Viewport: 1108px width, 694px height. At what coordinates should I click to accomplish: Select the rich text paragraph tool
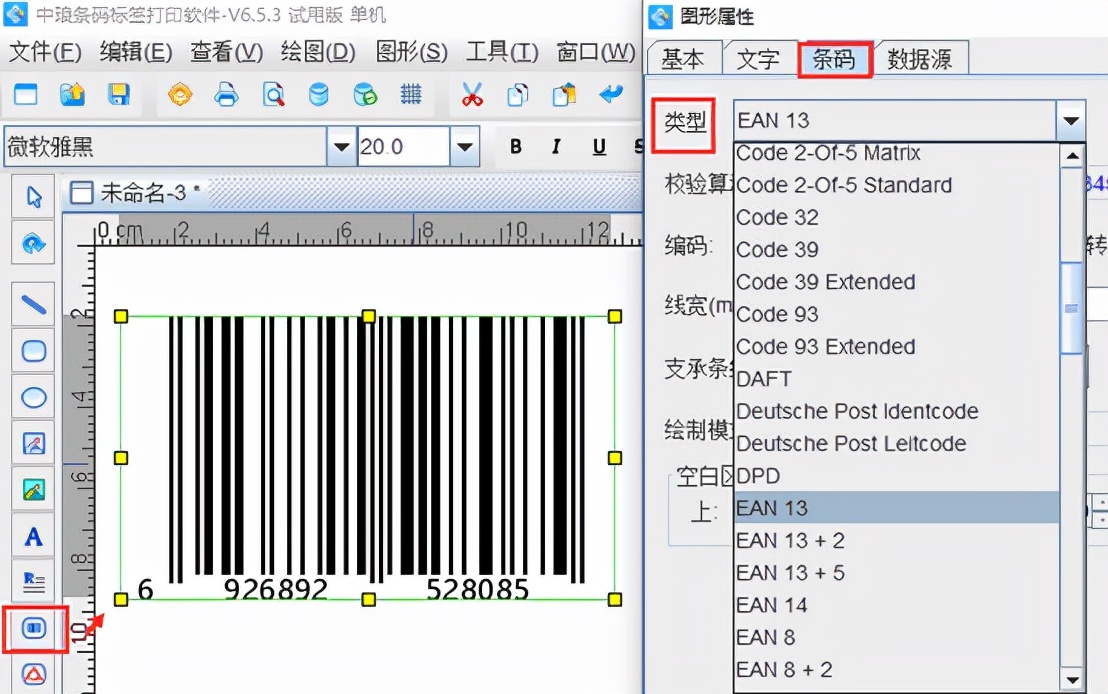[x=33, y=582]
